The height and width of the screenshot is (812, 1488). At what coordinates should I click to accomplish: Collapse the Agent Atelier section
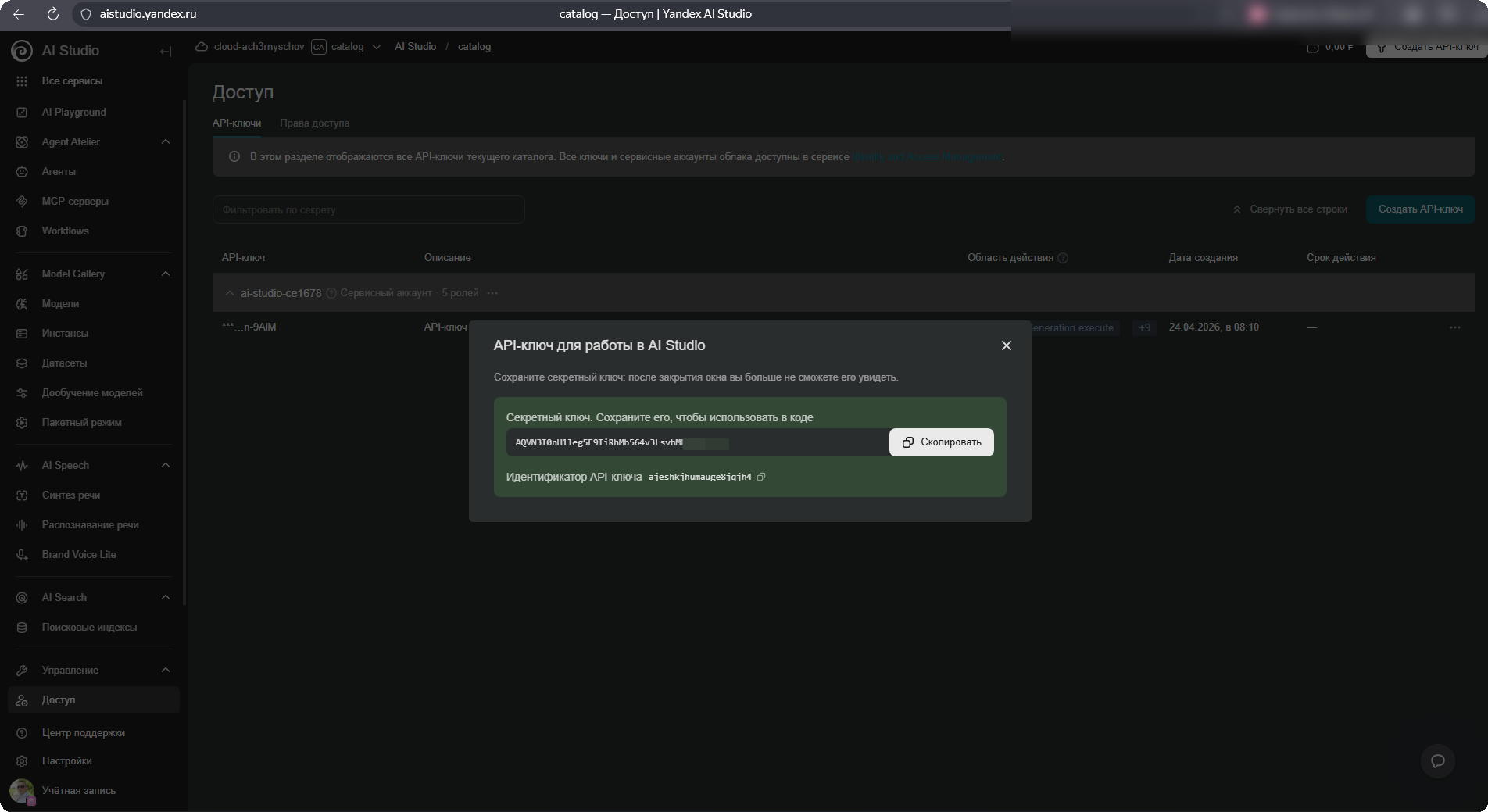[165, 141]
